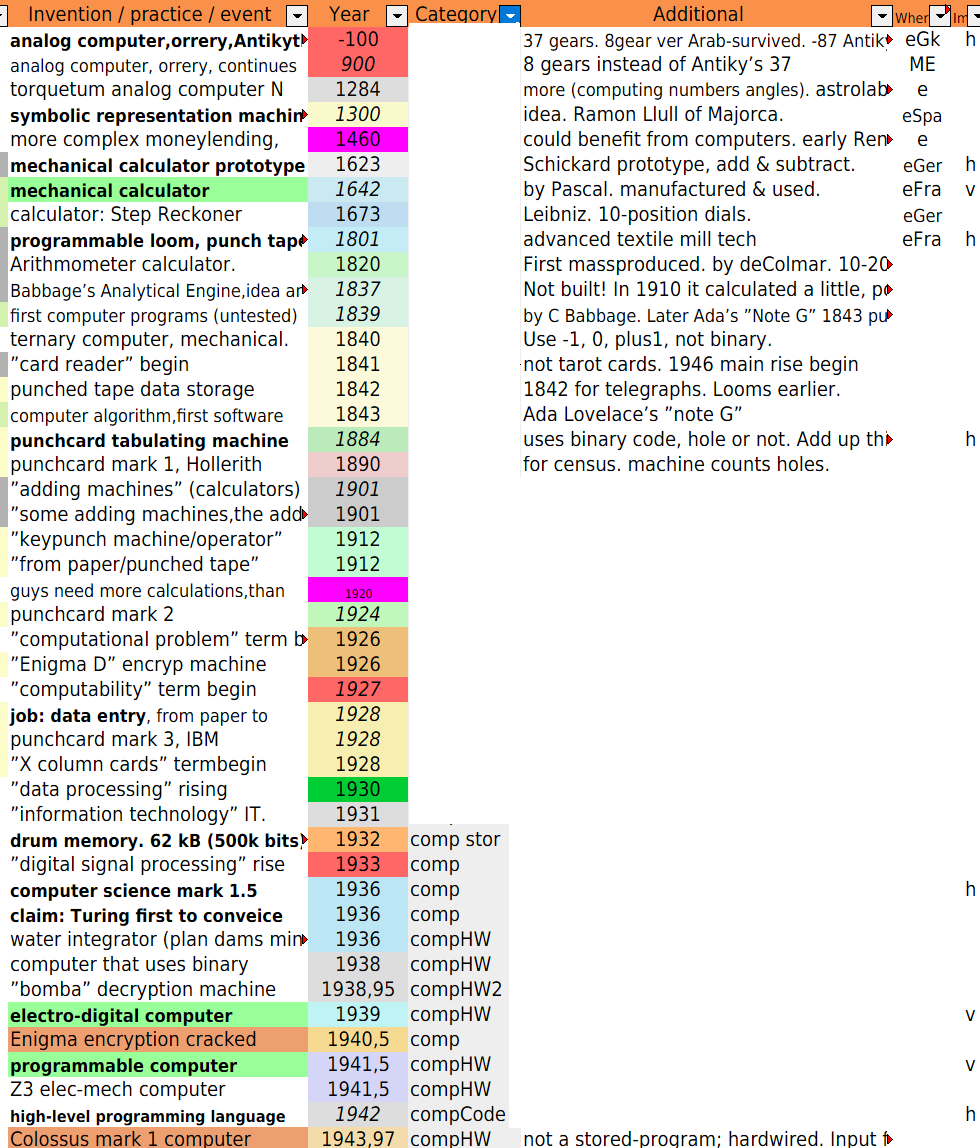Click 'punchcard tabulating machine' cell

coord(157,440)
